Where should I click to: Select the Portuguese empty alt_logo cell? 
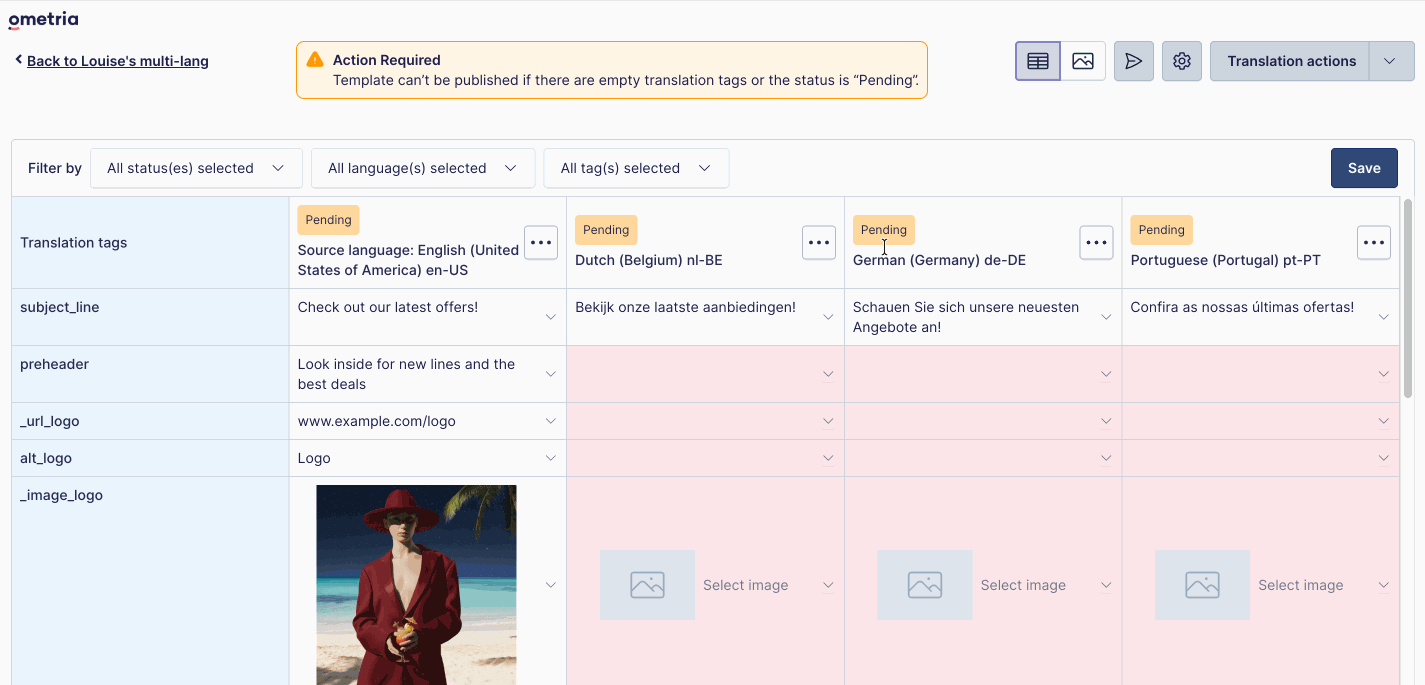tap(1261, 458)
